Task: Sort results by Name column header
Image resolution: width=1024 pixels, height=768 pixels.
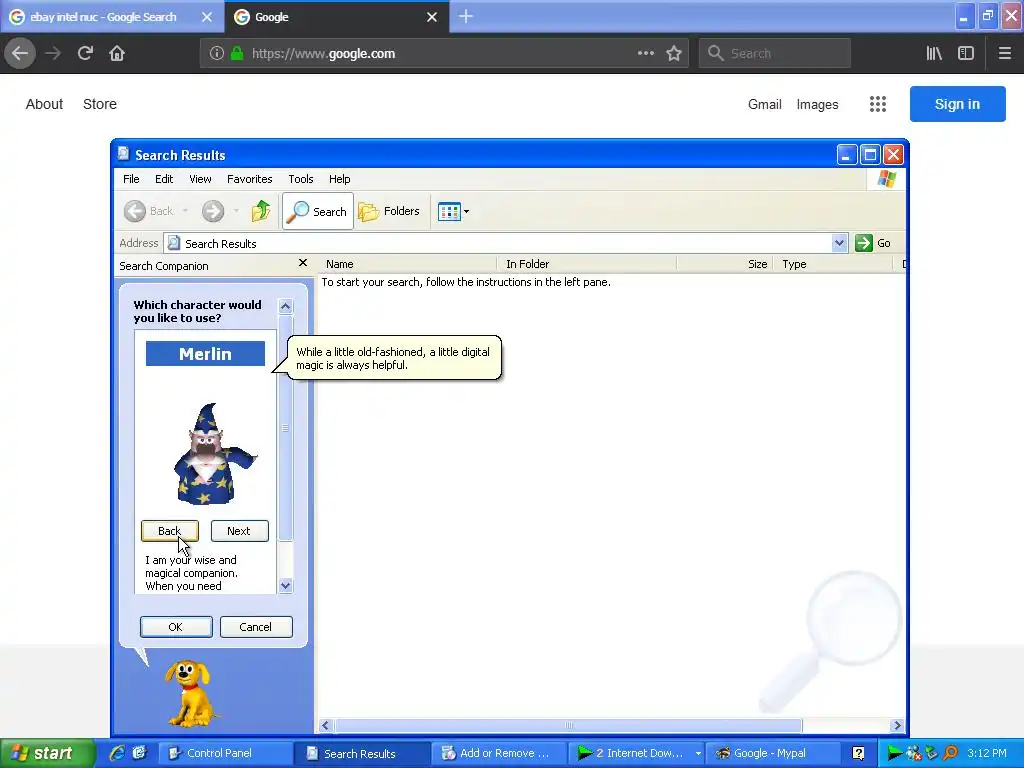Action: click(408, 264)
